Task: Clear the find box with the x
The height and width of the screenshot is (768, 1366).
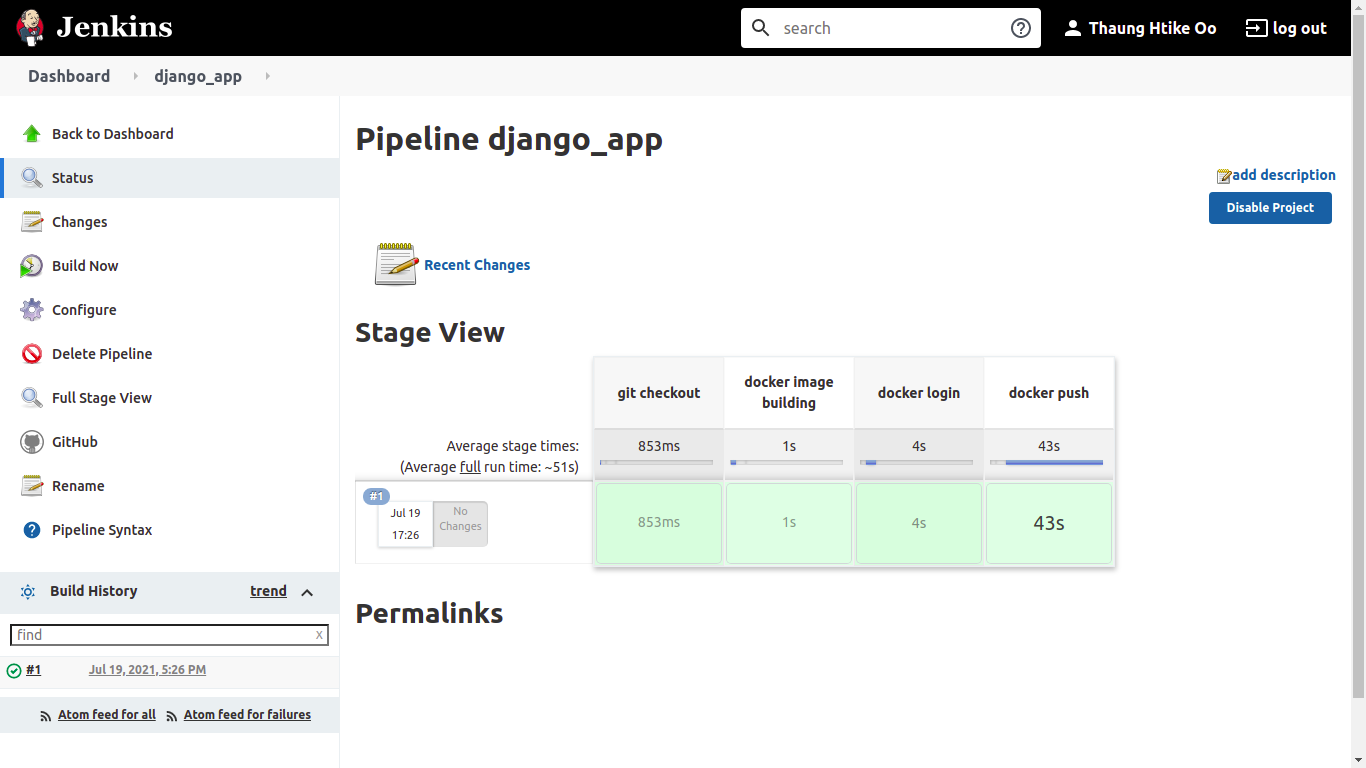Action: point(319,635)
